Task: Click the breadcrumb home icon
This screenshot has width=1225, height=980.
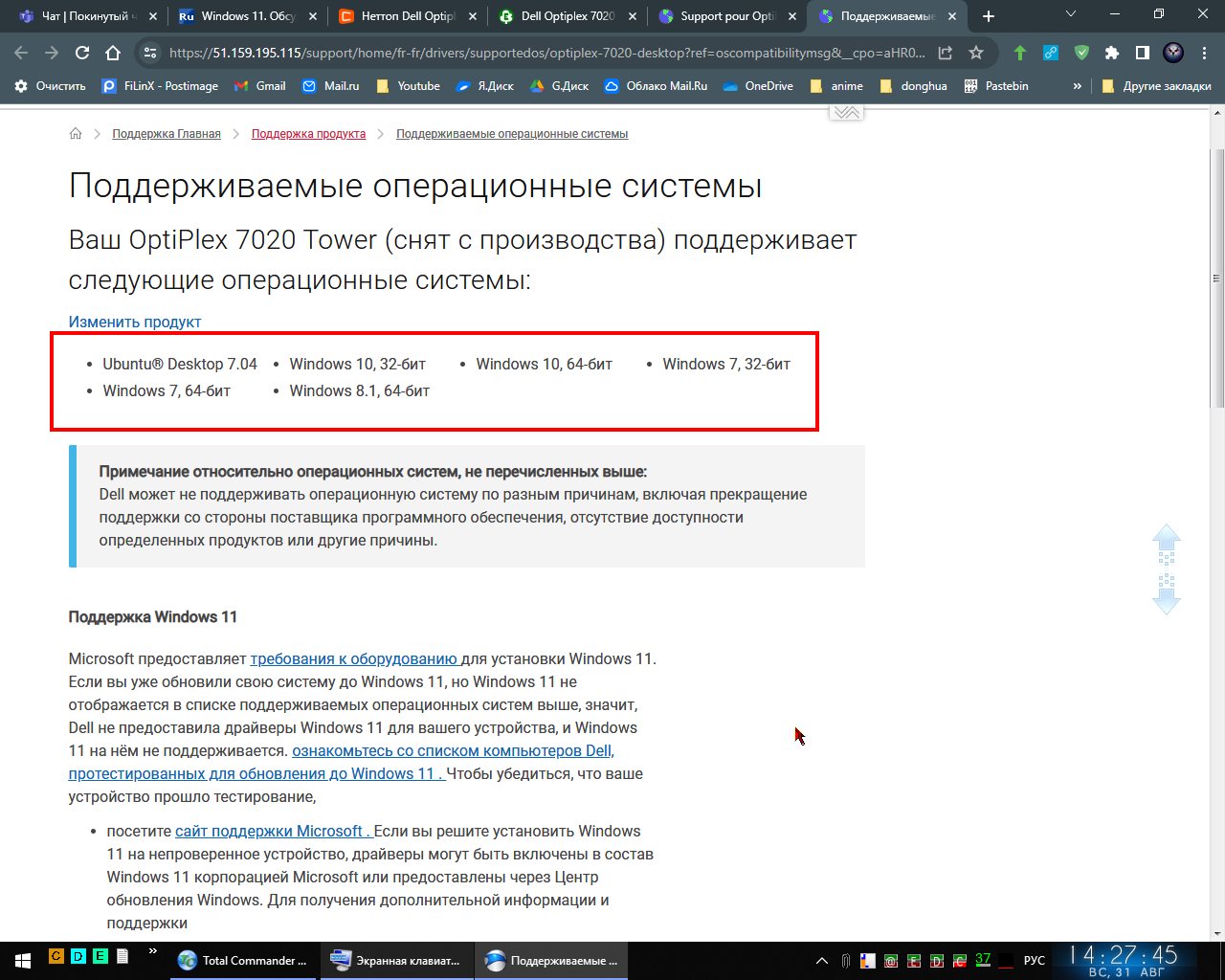Action: [x=76, y=134]
